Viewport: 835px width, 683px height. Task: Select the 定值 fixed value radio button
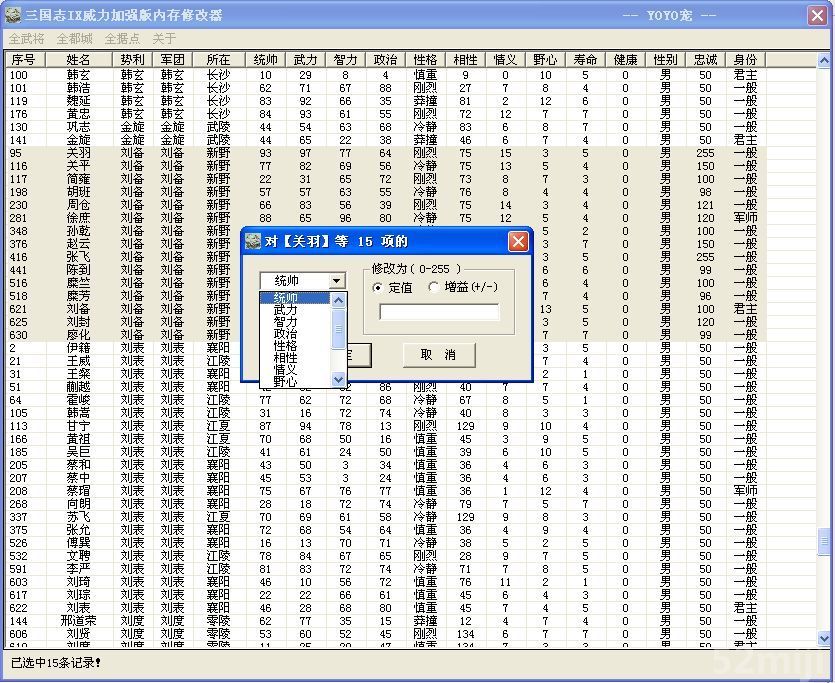378,287
